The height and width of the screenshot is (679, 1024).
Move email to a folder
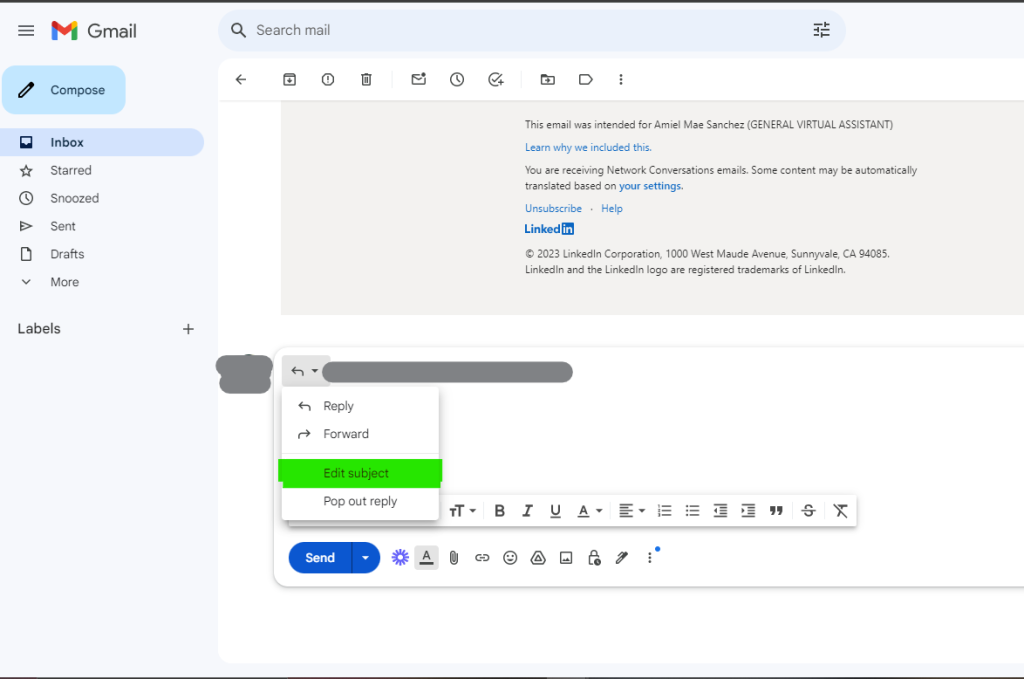[x=547, y=80]
